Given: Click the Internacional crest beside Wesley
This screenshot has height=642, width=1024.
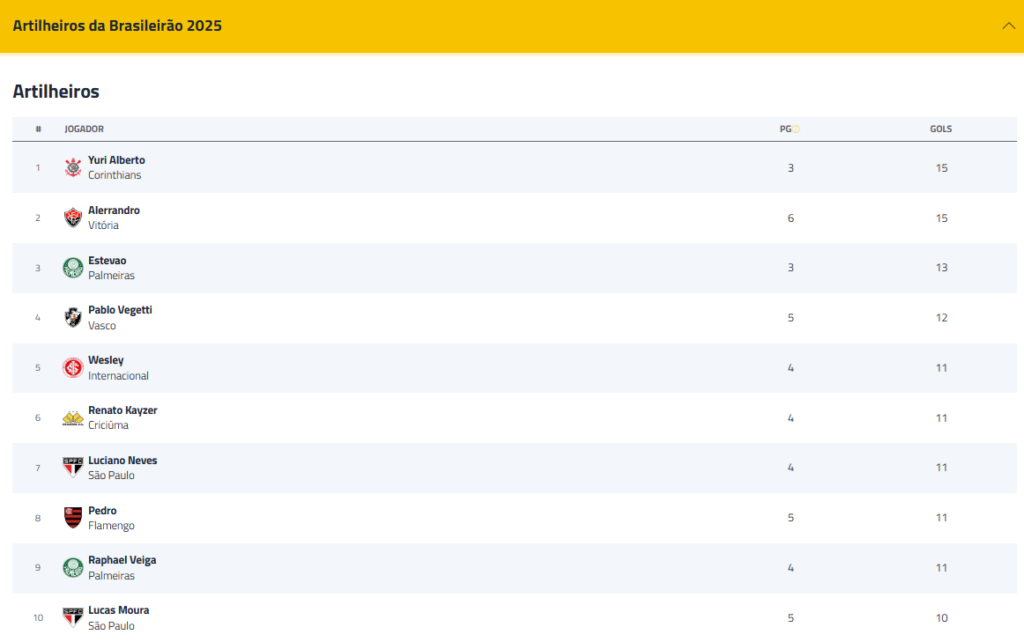Looking at the screenshot, I should [x=72, y=368].
